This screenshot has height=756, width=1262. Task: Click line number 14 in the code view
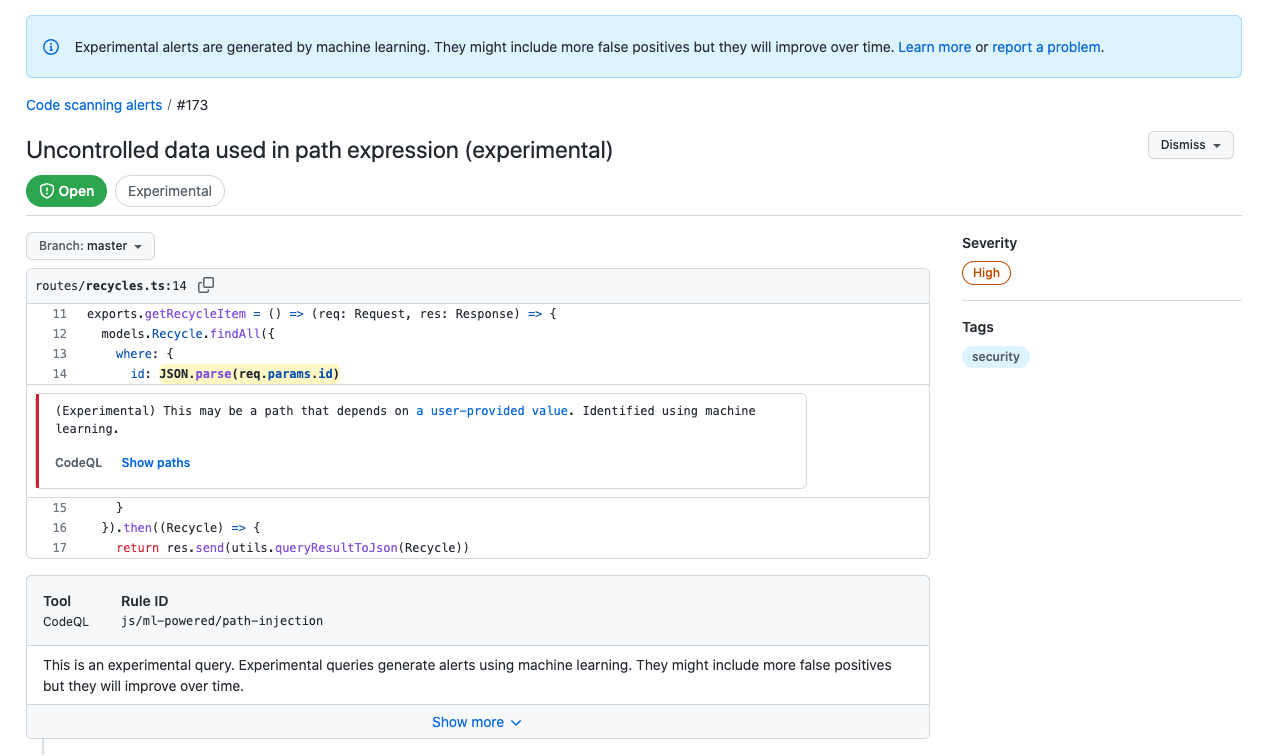(59, 373)
